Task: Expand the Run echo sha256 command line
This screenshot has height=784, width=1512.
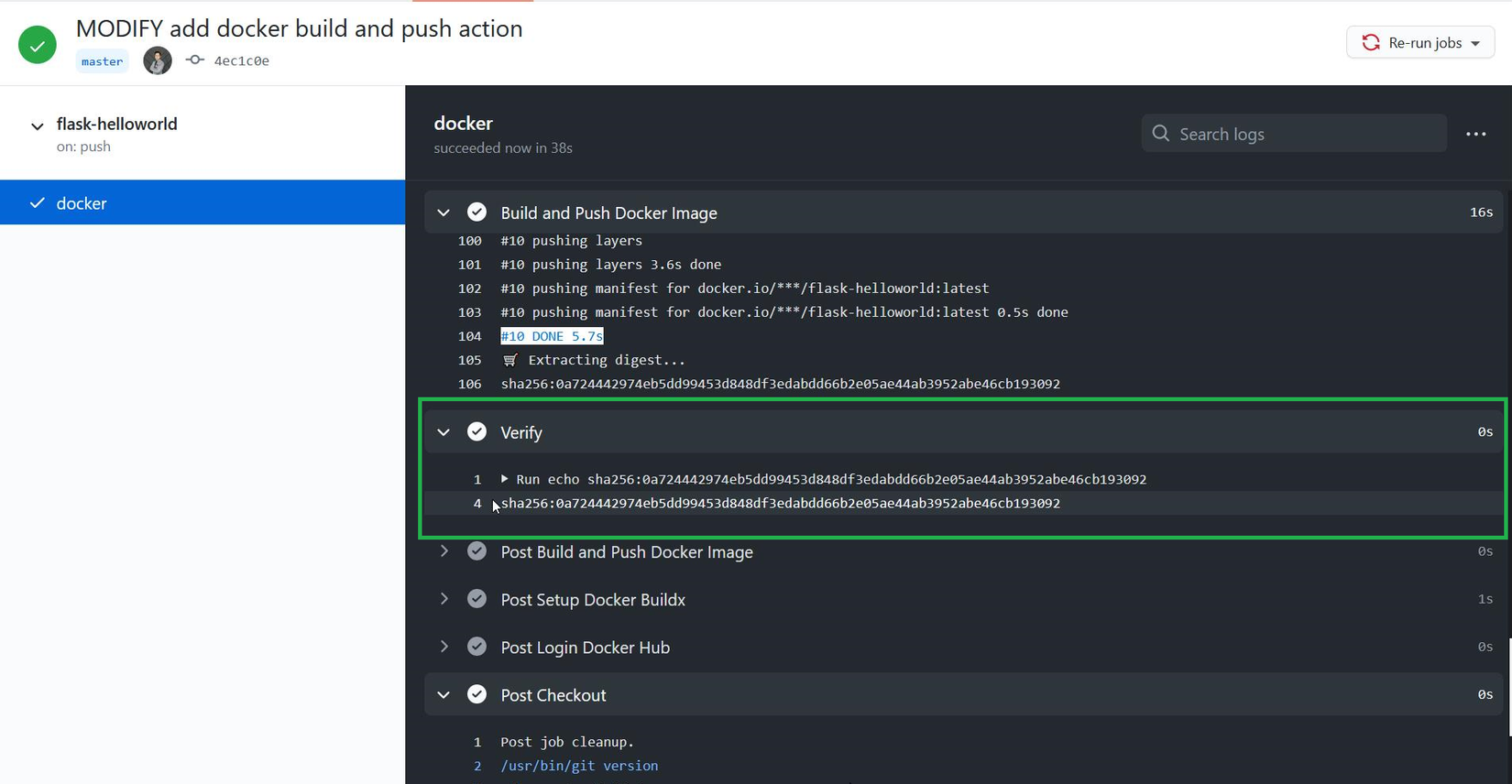Action: tap(504, 479)
